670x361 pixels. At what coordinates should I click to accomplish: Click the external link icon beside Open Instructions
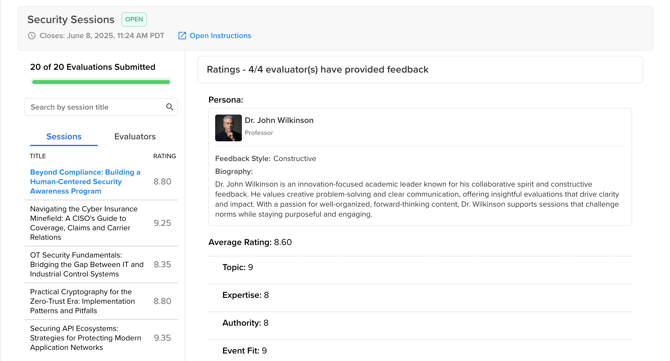coord(182,35)
